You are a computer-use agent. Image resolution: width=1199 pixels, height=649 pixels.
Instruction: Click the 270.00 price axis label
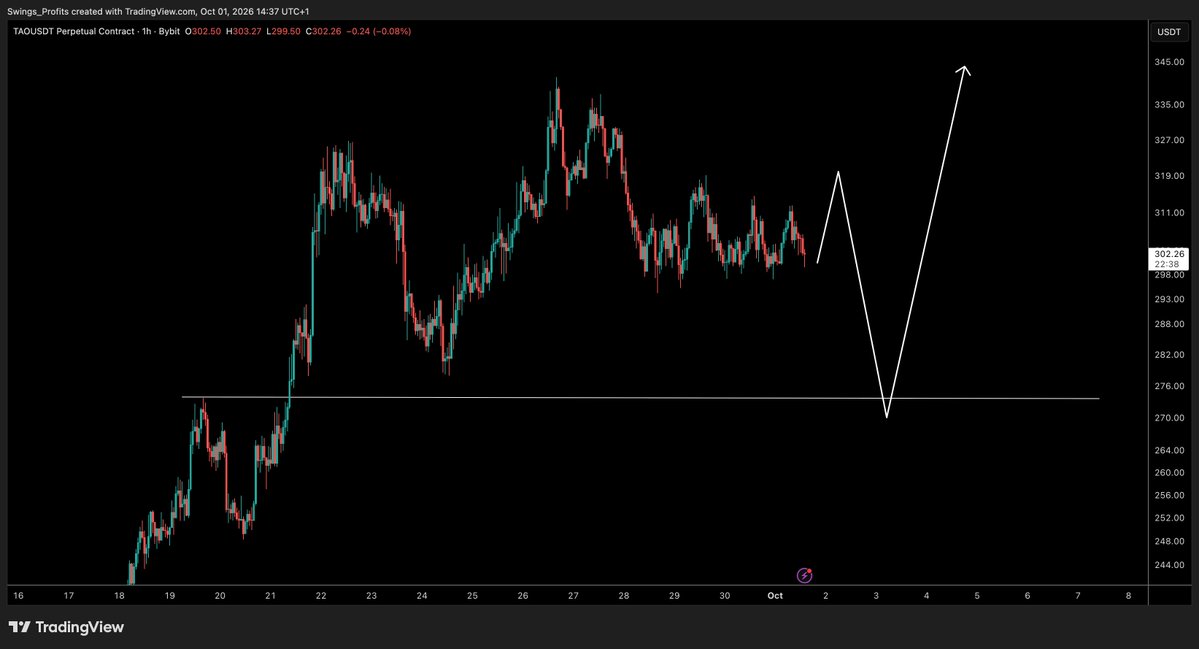[1169, 418]
